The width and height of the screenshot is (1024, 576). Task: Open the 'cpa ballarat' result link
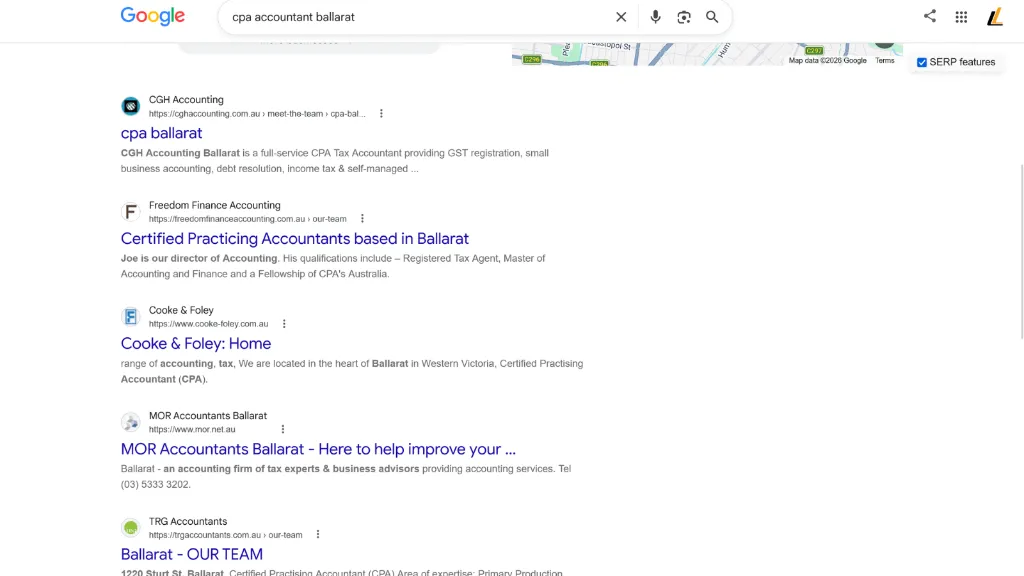tap(161, 133)
